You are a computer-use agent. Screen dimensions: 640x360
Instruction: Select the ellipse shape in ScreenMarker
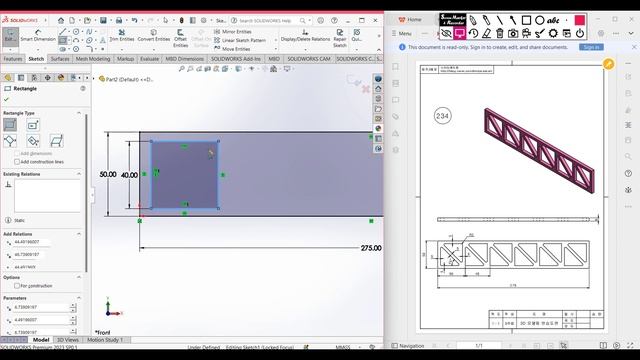coord(540,20)
